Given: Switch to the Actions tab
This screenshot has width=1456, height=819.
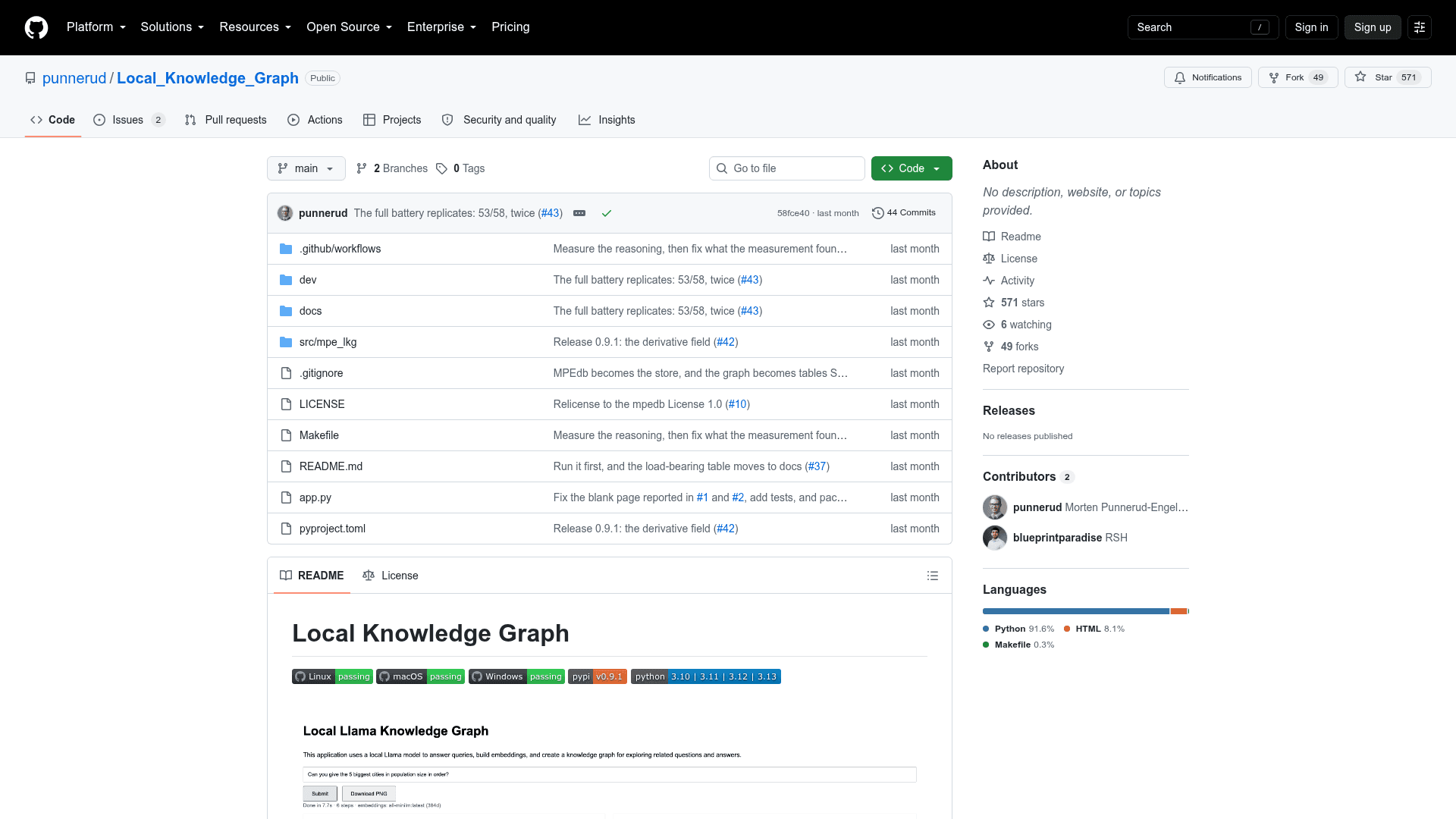Looking at the screenshot, I should (x=315, y=120).
